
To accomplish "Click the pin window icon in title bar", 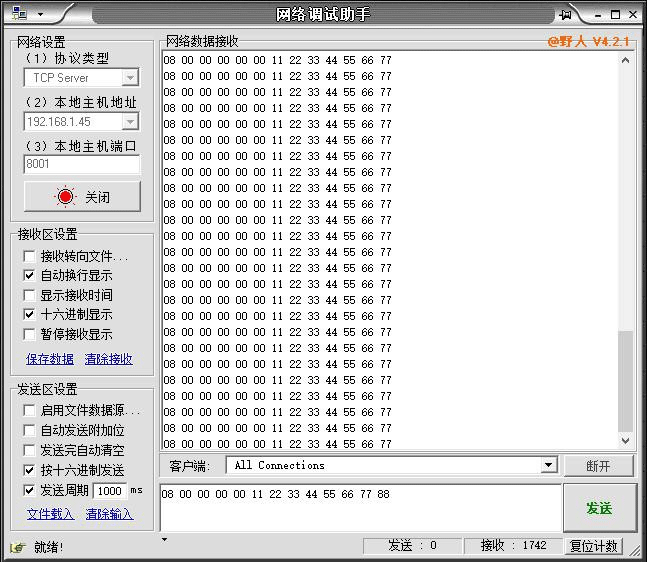I will click(566, 14).
